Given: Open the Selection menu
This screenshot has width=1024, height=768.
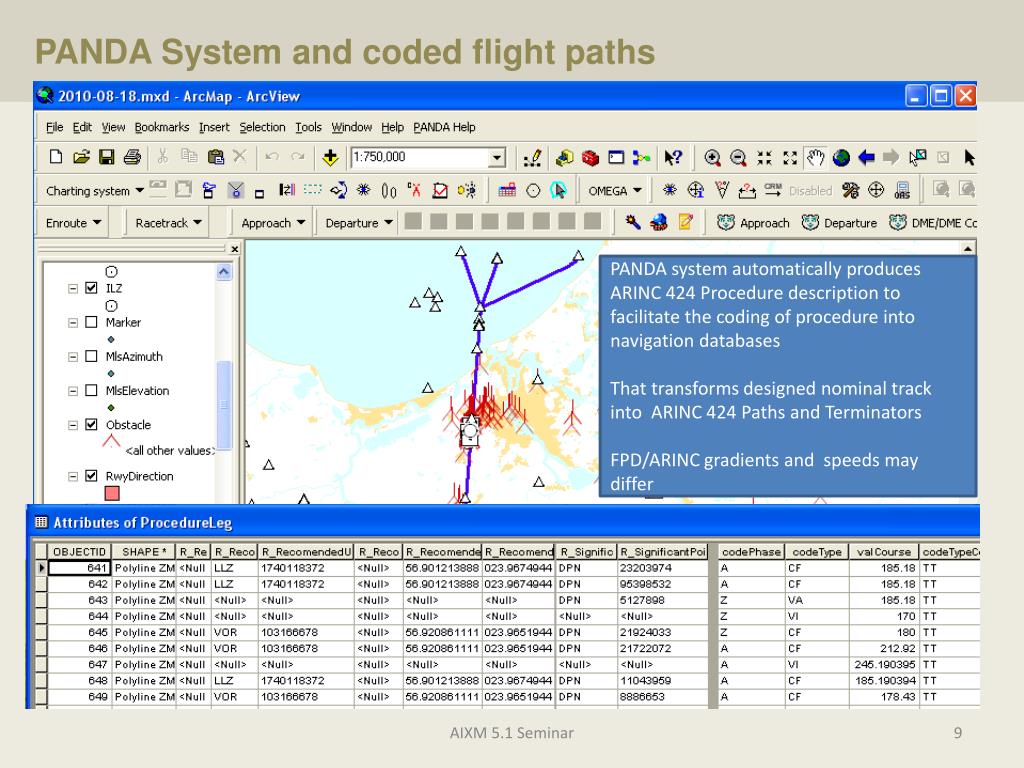Looking at the screenshot, I should tap(262, 127).
